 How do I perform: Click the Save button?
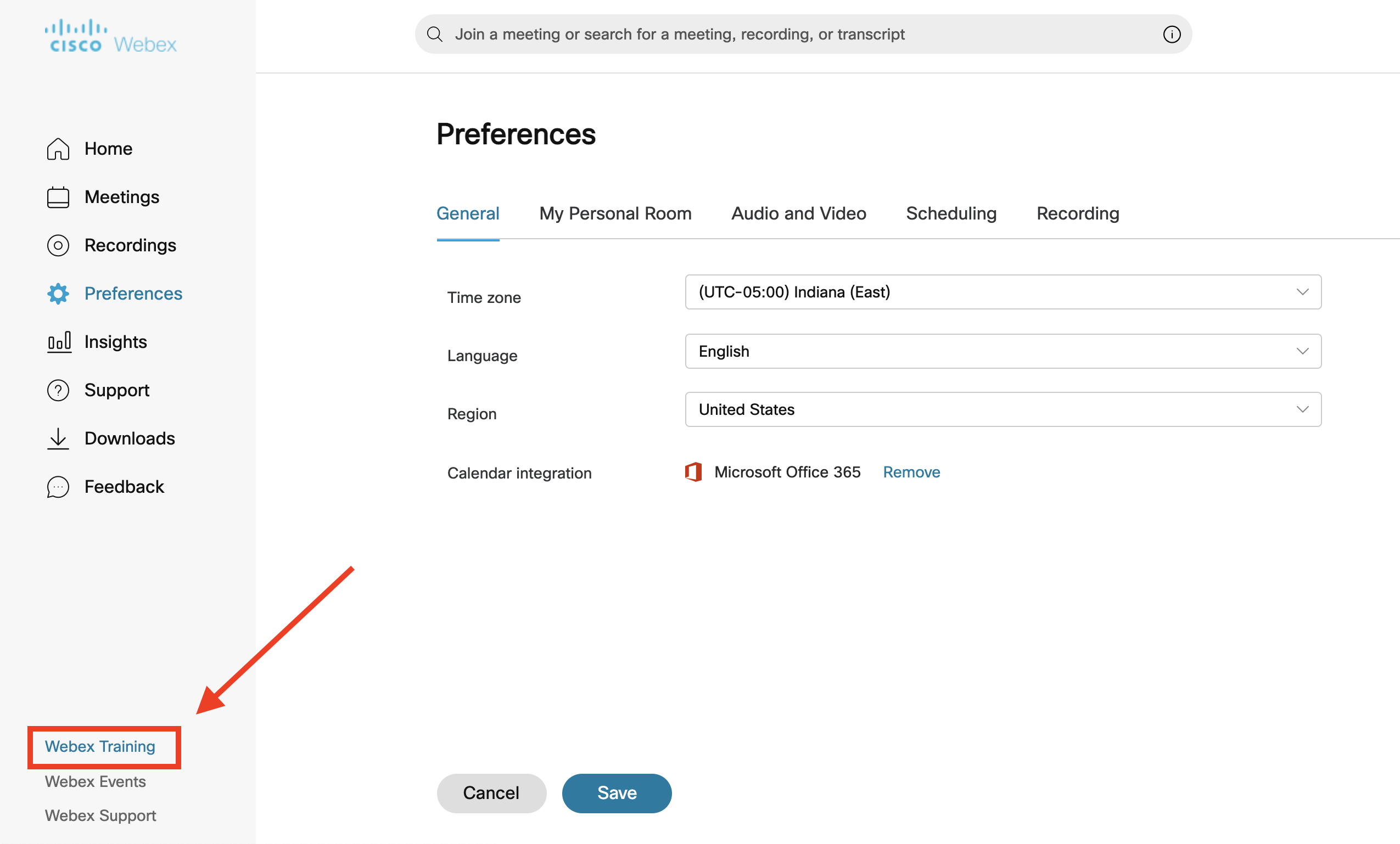[x=617, y=793]
